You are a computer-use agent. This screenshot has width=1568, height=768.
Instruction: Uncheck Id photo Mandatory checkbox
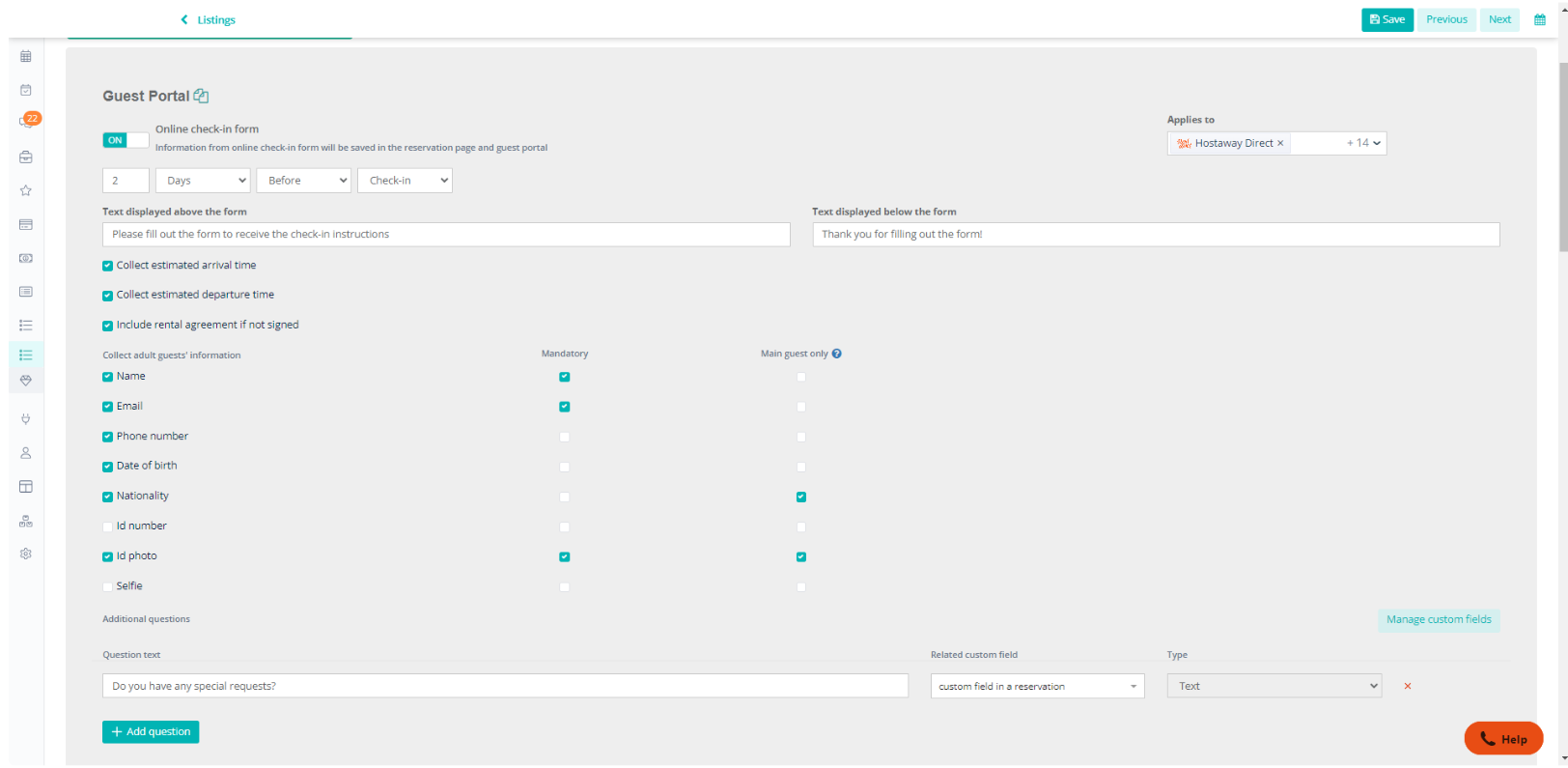(565, 556)
